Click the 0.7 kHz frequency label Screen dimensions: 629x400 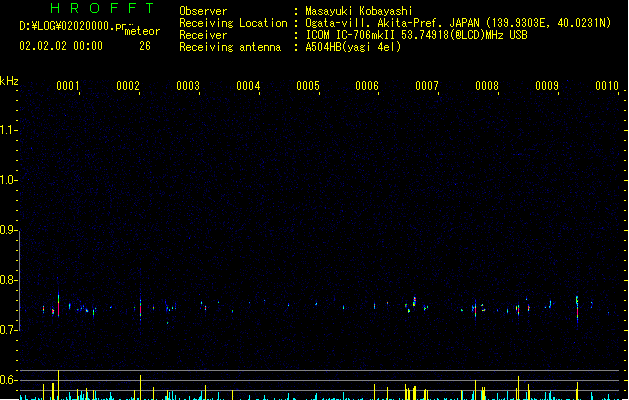coord(7,330)
